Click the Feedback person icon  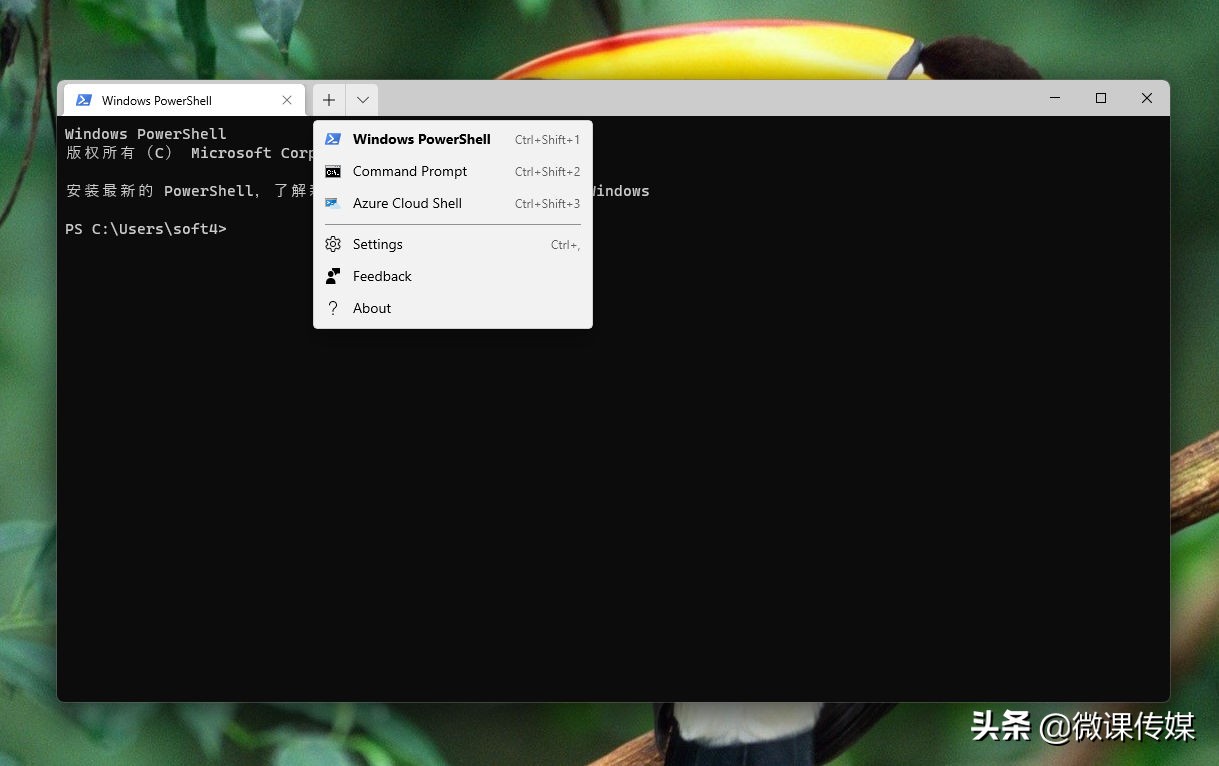333,276
